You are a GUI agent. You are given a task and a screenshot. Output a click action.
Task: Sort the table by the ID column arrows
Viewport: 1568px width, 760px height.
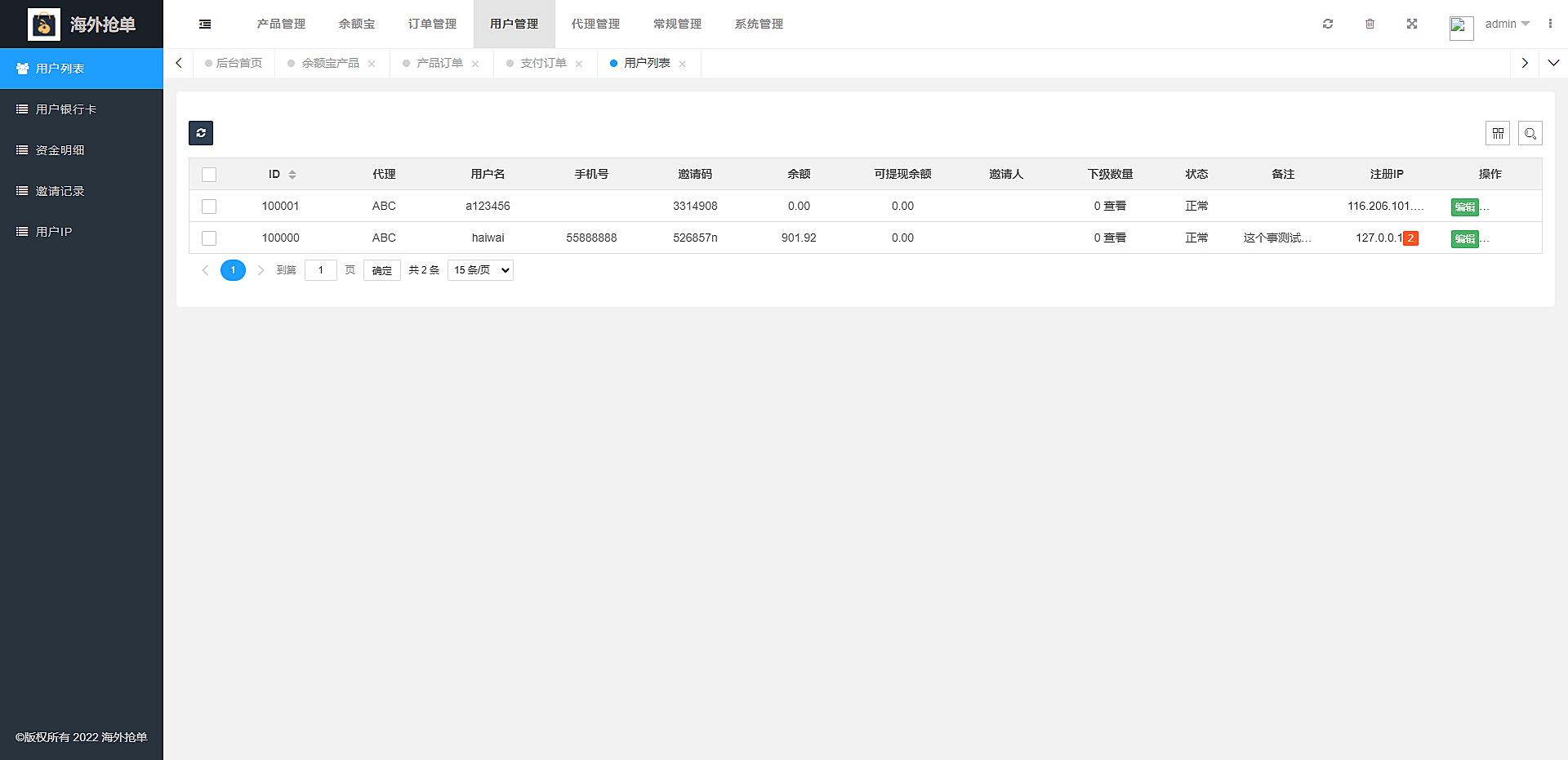292,175
